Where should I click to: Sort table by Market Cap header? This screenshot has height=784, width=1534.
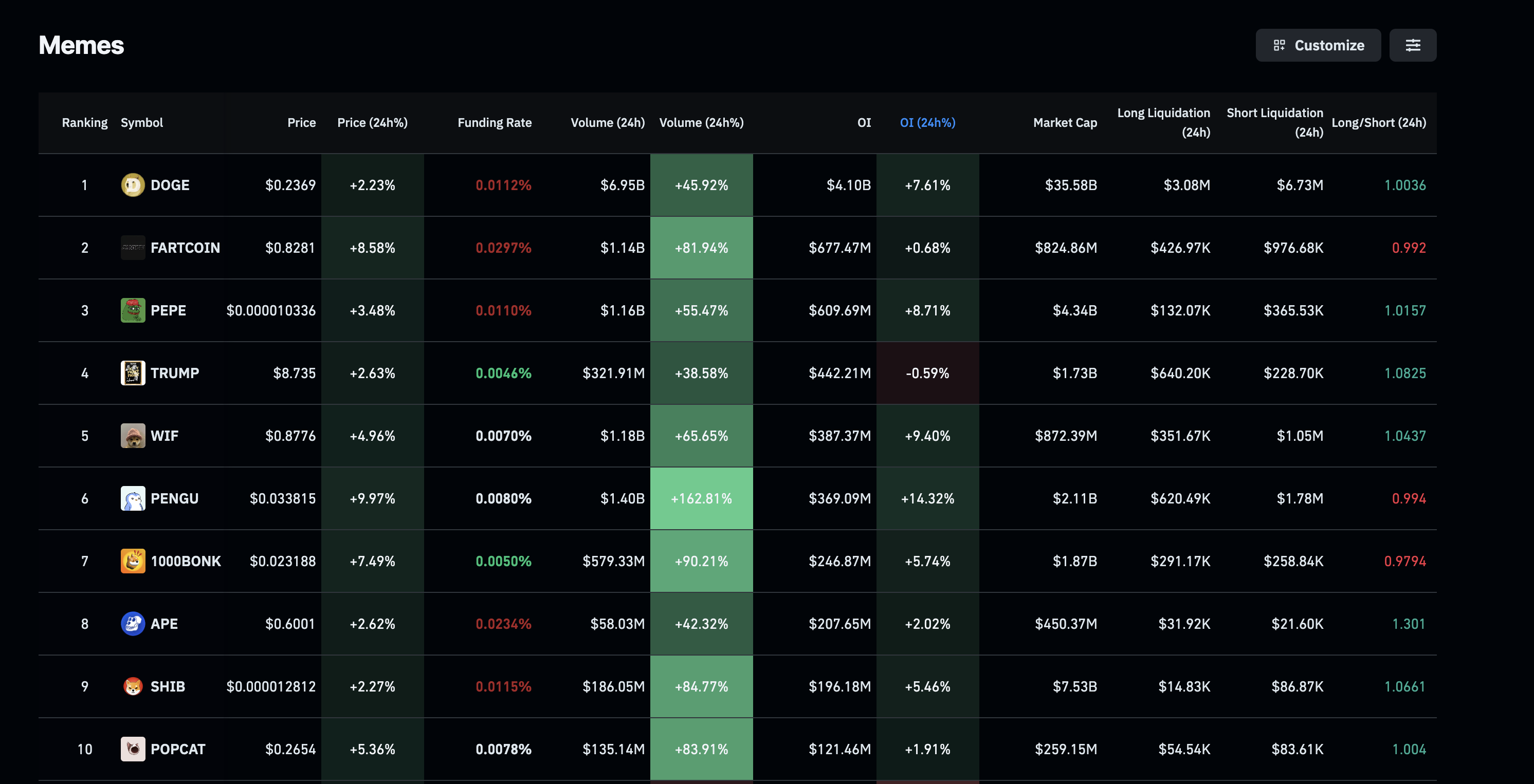coord(1065,123)
